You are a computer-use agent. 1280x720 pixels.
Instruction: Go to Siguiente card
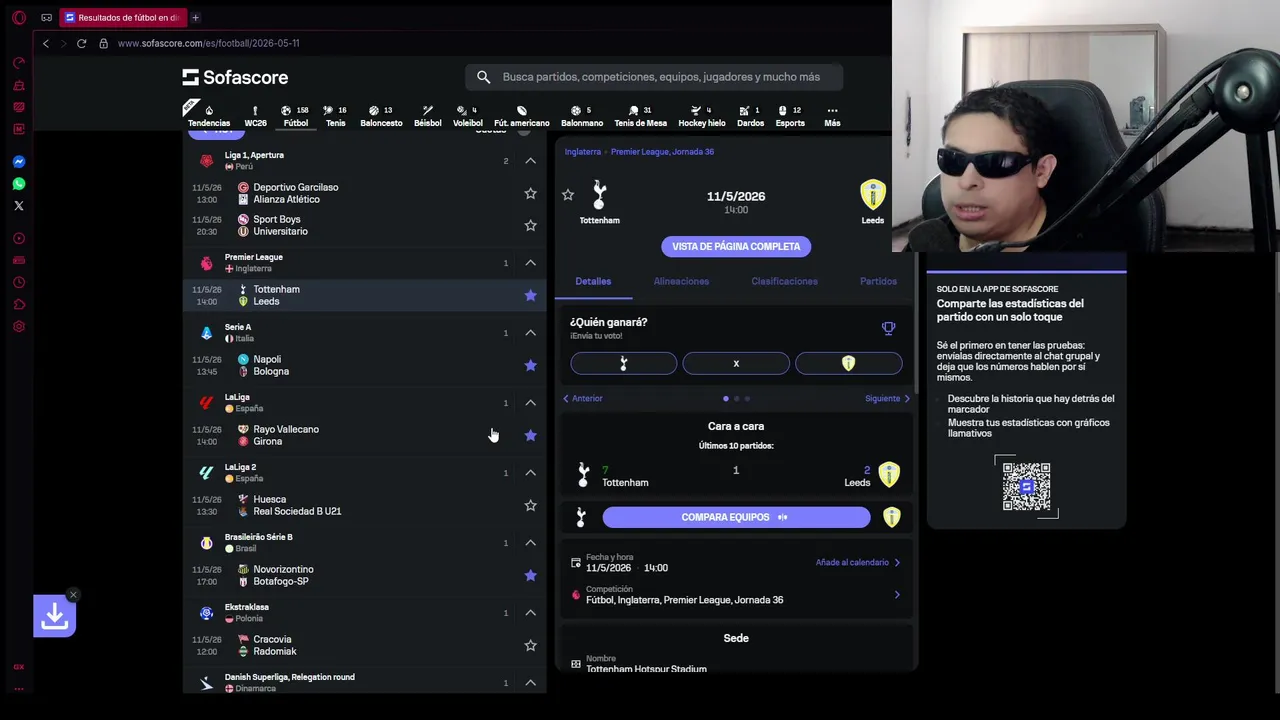(887, 398)
